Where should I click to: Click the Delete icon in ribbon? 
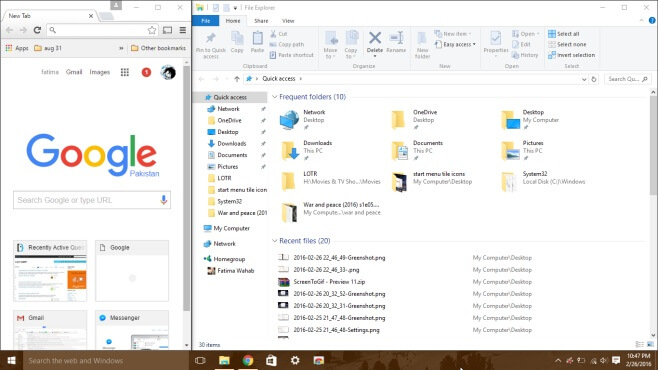click(x=375, y=38)
